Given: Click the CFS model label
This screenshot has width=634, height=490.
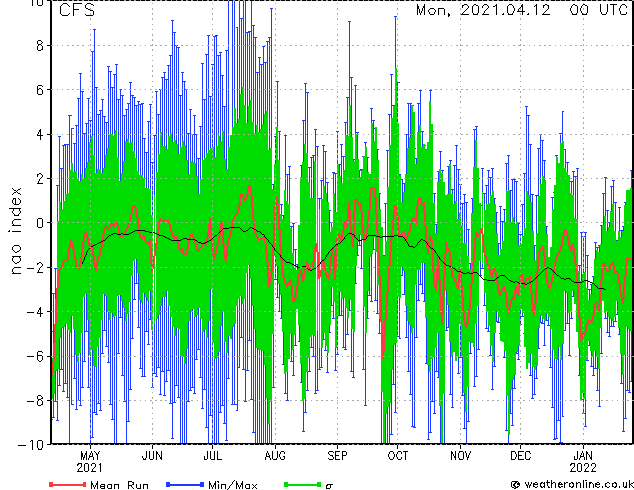Looking at the screenshot, I should [77, 10].
